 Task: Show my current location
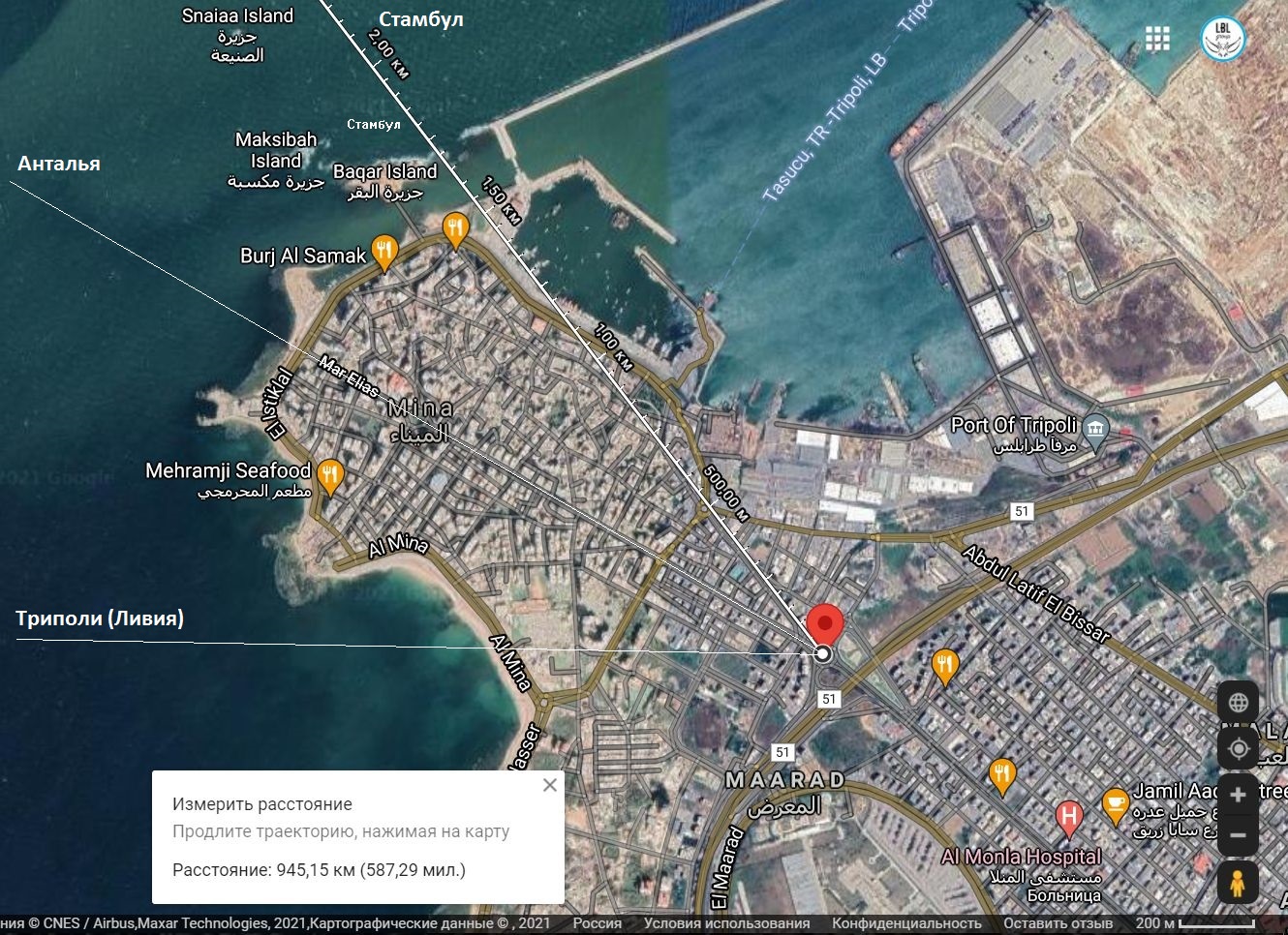1238,748
